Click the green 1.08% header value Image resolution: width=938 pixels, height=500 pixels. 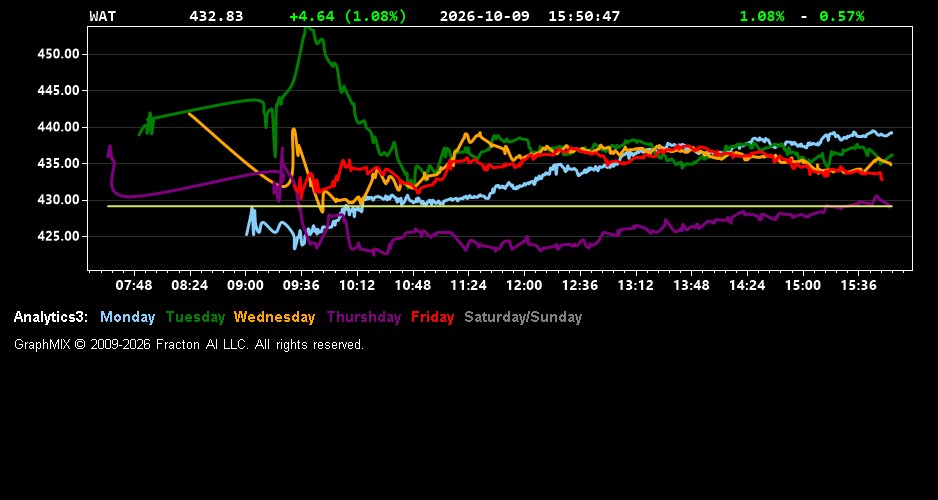click(x=762, y=17)
